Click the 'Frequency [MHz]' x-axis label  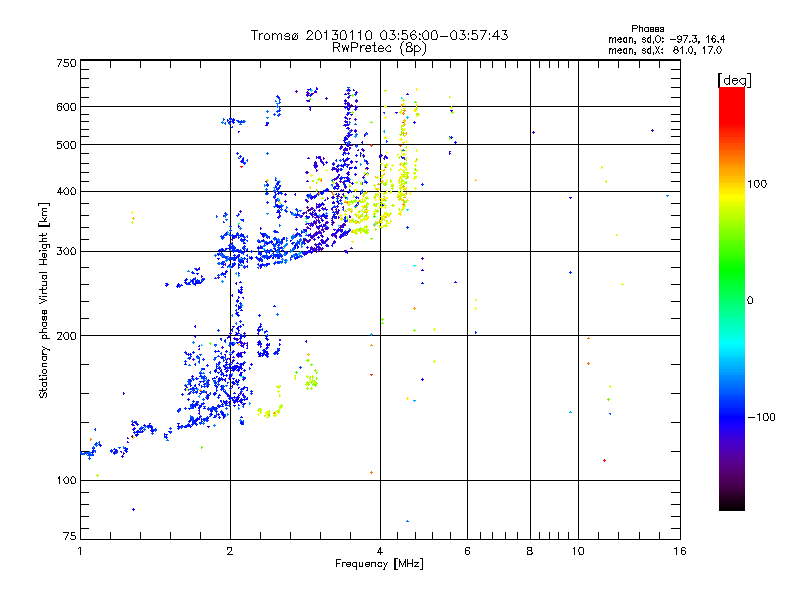click(379, 564)
